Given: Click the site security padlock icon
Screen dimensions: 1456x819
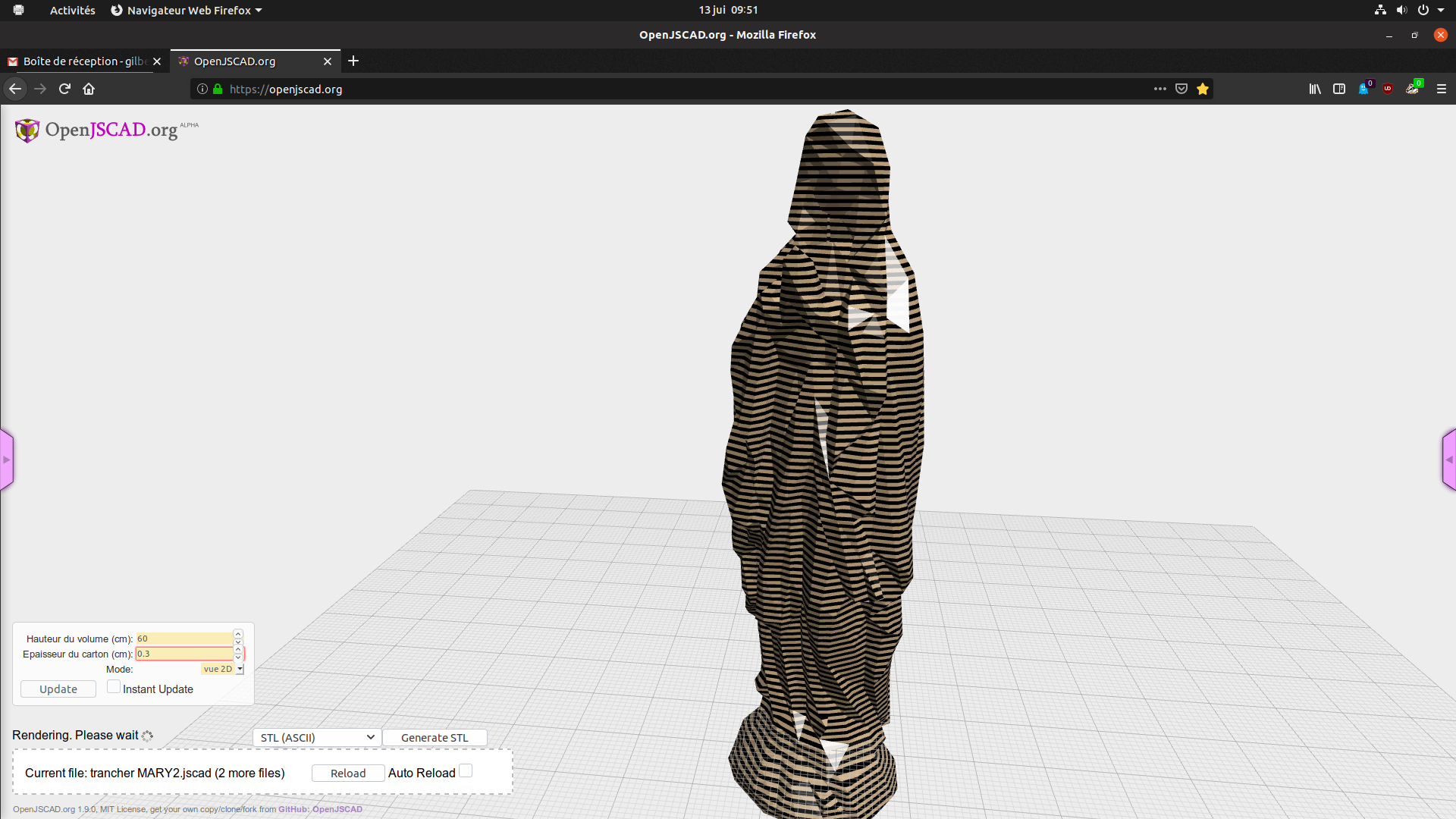Looking at the screenshot, I should pos(218,89).
